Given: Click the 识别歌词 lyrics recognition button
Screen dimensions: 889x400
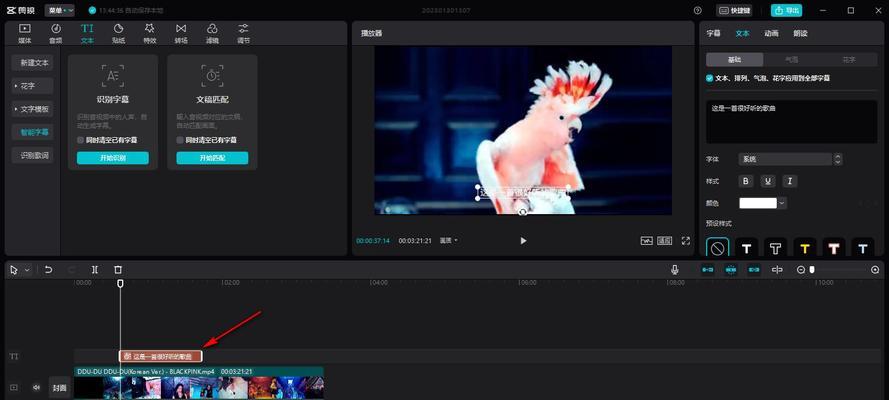Looking at the screenshot, I should tap(33, 155).
